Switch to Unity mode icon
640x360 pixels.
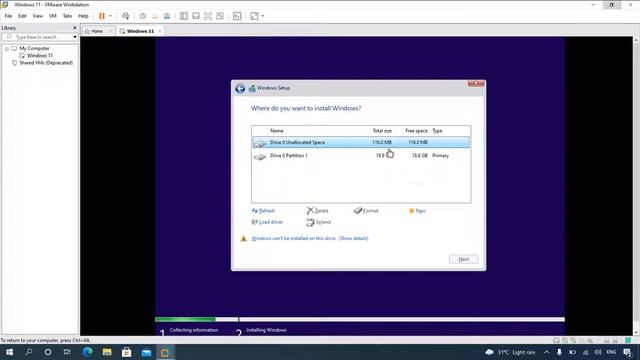tap(220, 16)
